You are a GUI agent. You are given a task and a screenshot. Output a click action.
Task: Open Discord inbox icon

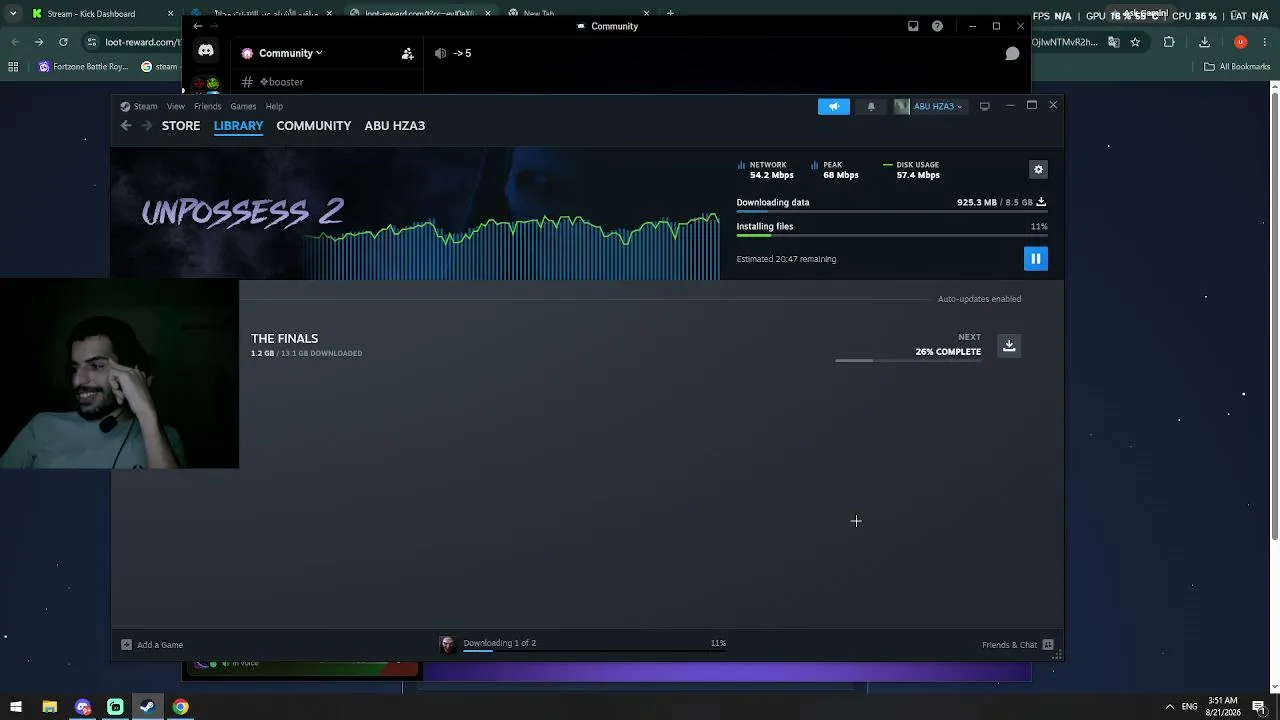(913, 26)
